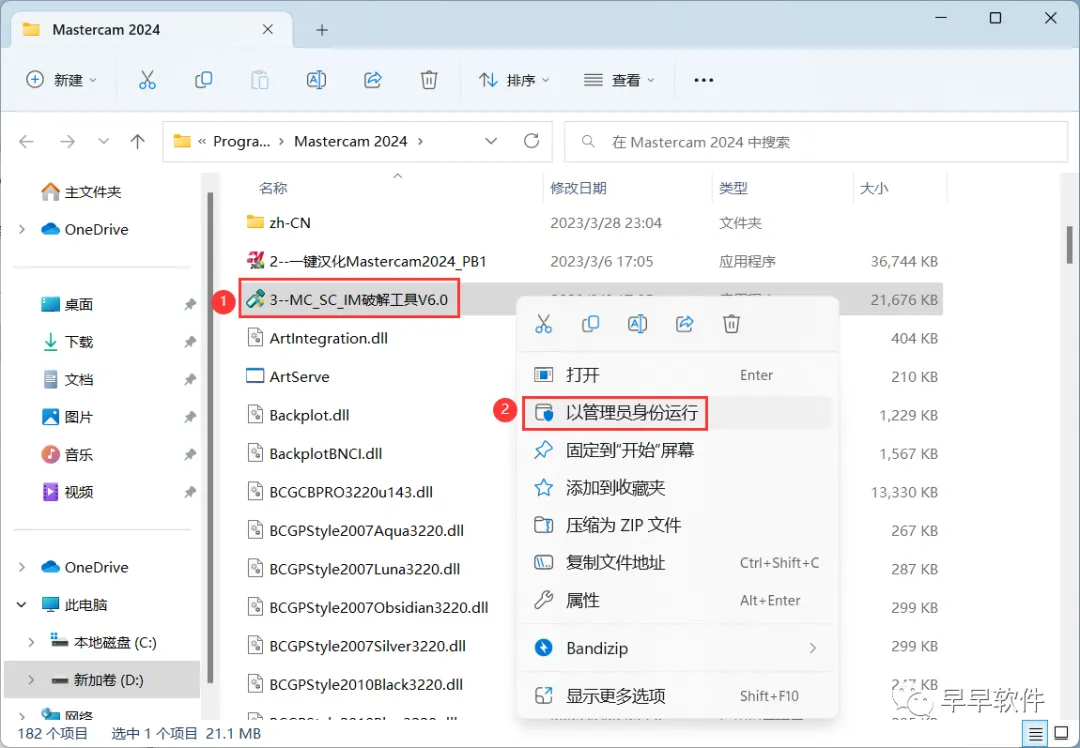Expand 本地磁盘 (C:) tree node
The image size is (1080, 748).
(31, 642)
